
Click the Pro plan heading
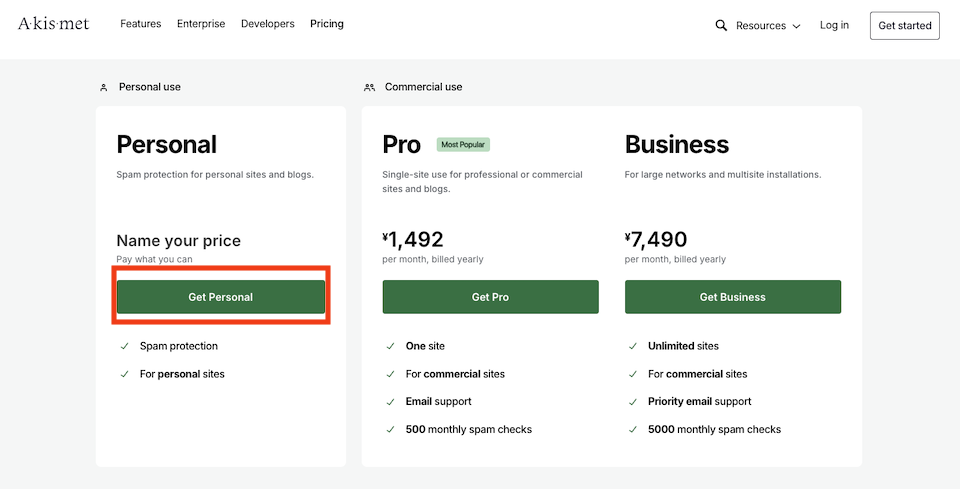coord(402,145)
